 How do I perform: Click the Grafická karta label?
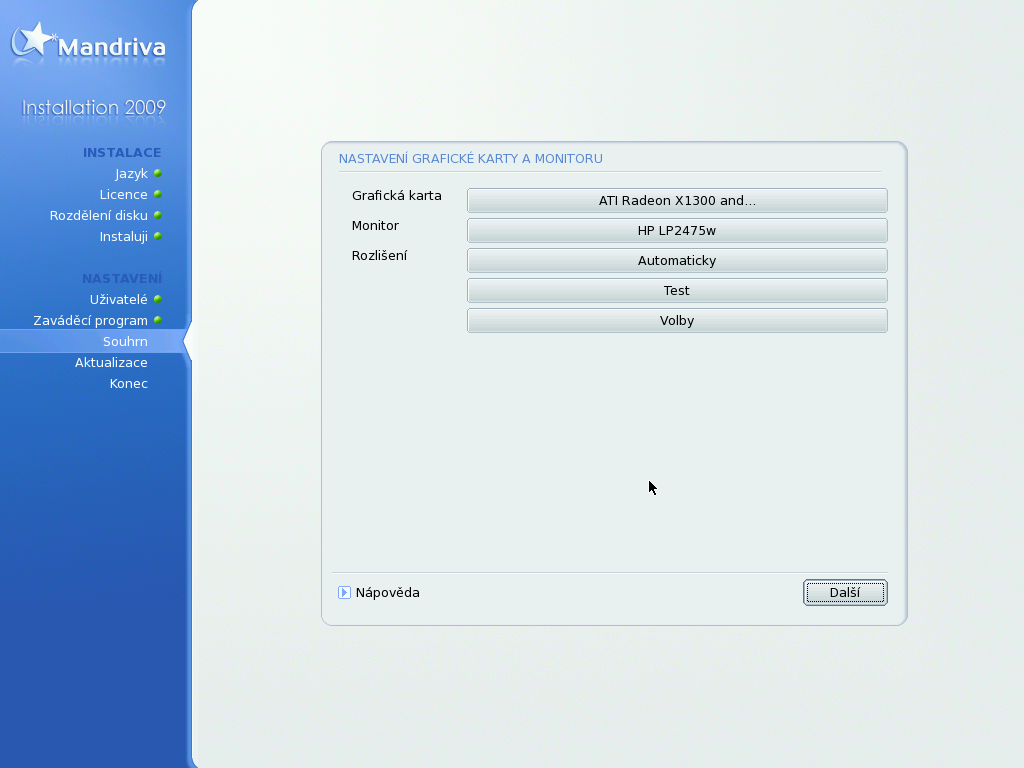(396, 196)
